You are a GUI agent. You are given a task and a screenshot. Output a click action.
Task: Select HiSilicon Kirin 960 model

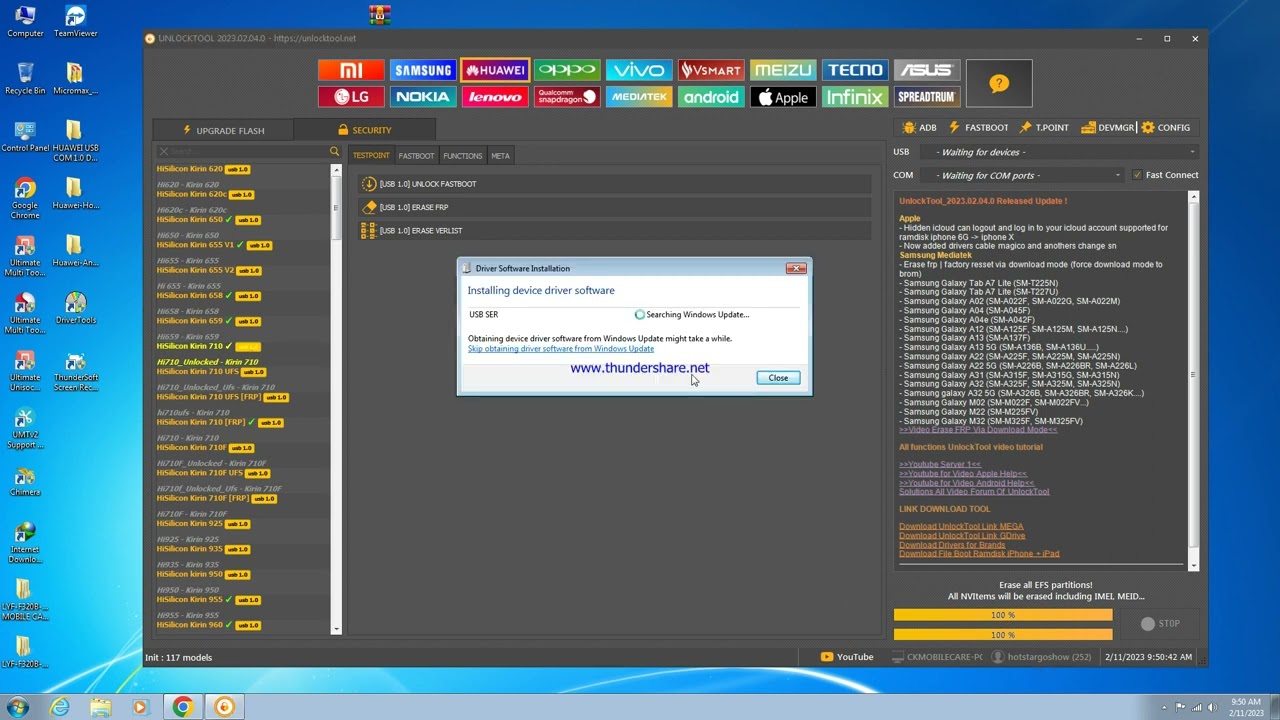click(x=208, y=625)
